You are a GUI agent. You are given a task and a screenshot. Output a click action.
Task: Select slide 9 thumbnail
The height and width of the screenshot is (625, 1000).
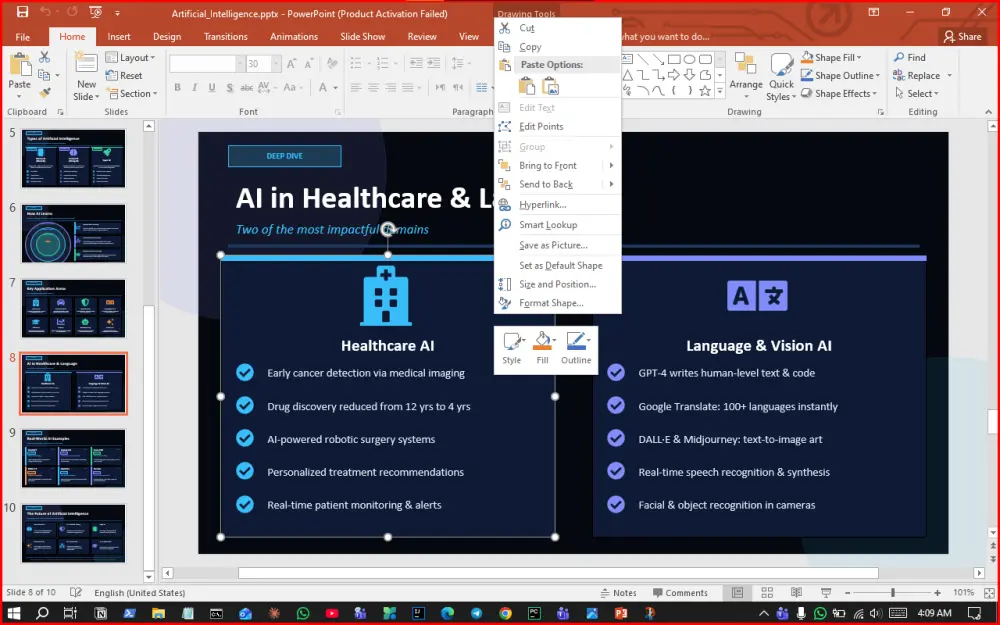(73, 459)
